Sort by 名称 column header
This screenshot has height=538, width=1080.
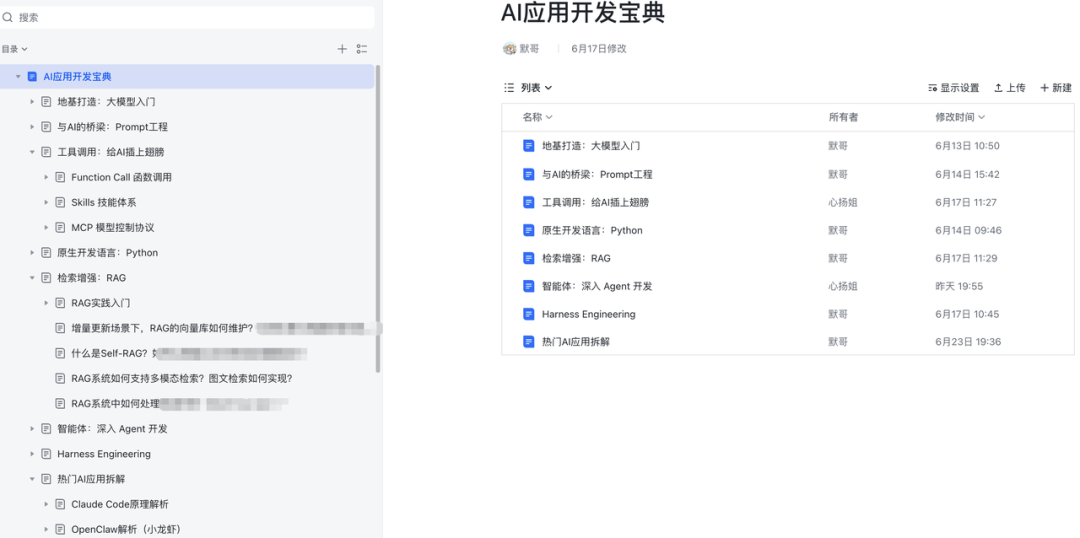pyautogui.click(x=537, y=117)
